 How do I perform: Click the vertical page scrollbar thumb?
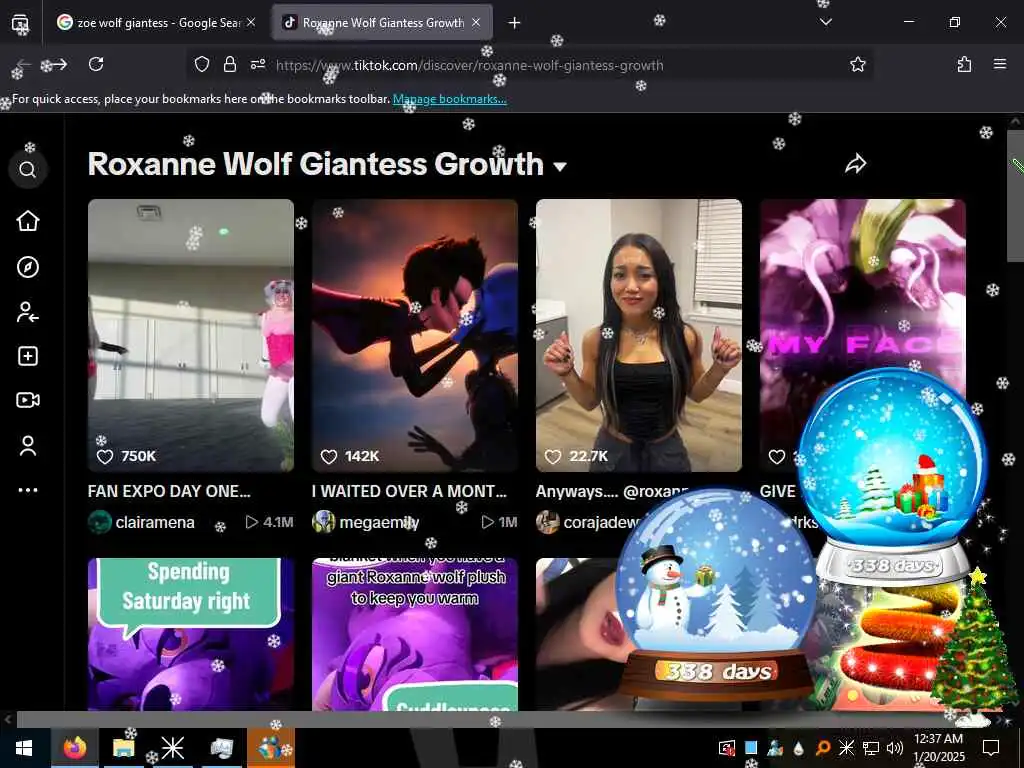coord(1016,196)
